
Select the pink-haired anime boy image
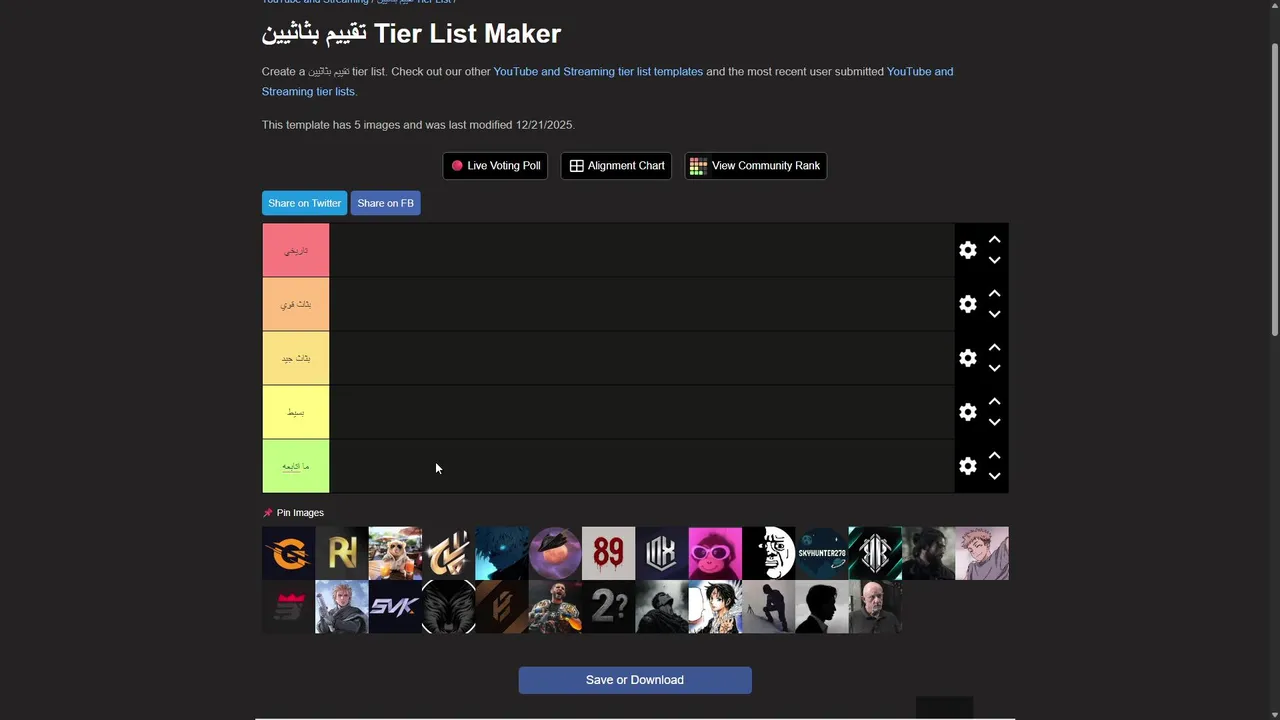tap(982, 553)
